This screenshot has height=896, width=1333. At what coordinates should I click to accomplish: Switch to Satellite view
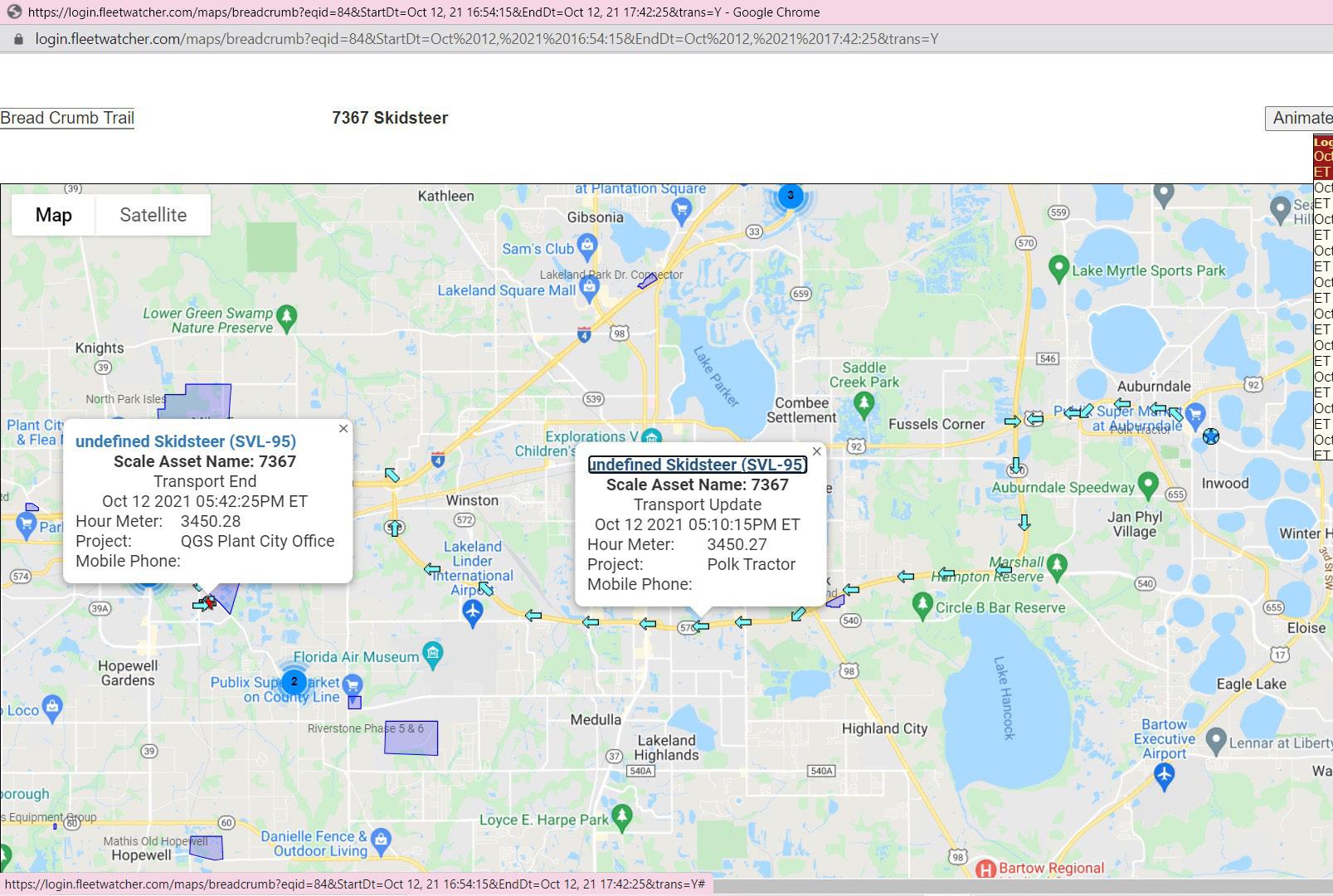(153, 215)
